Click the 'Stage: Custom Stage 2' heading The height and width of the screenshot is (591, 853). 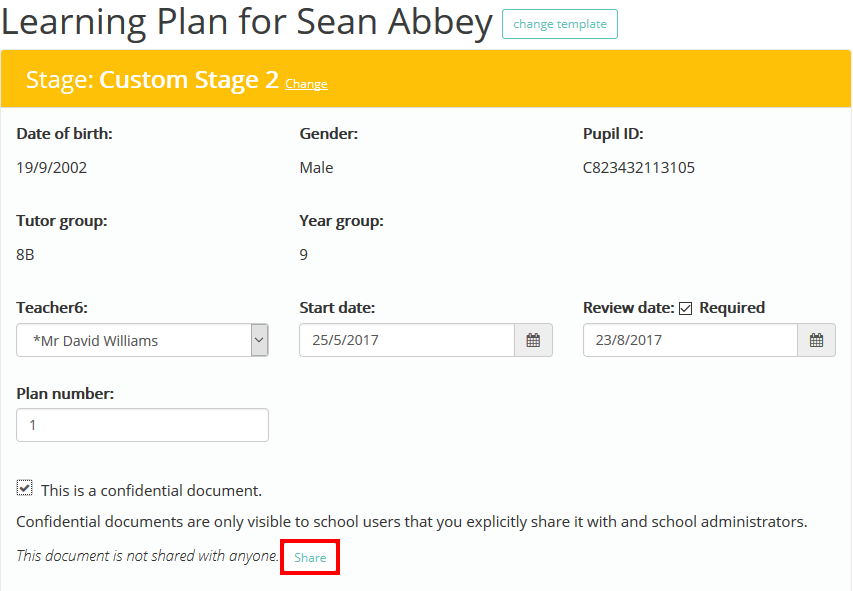(152, 80)
